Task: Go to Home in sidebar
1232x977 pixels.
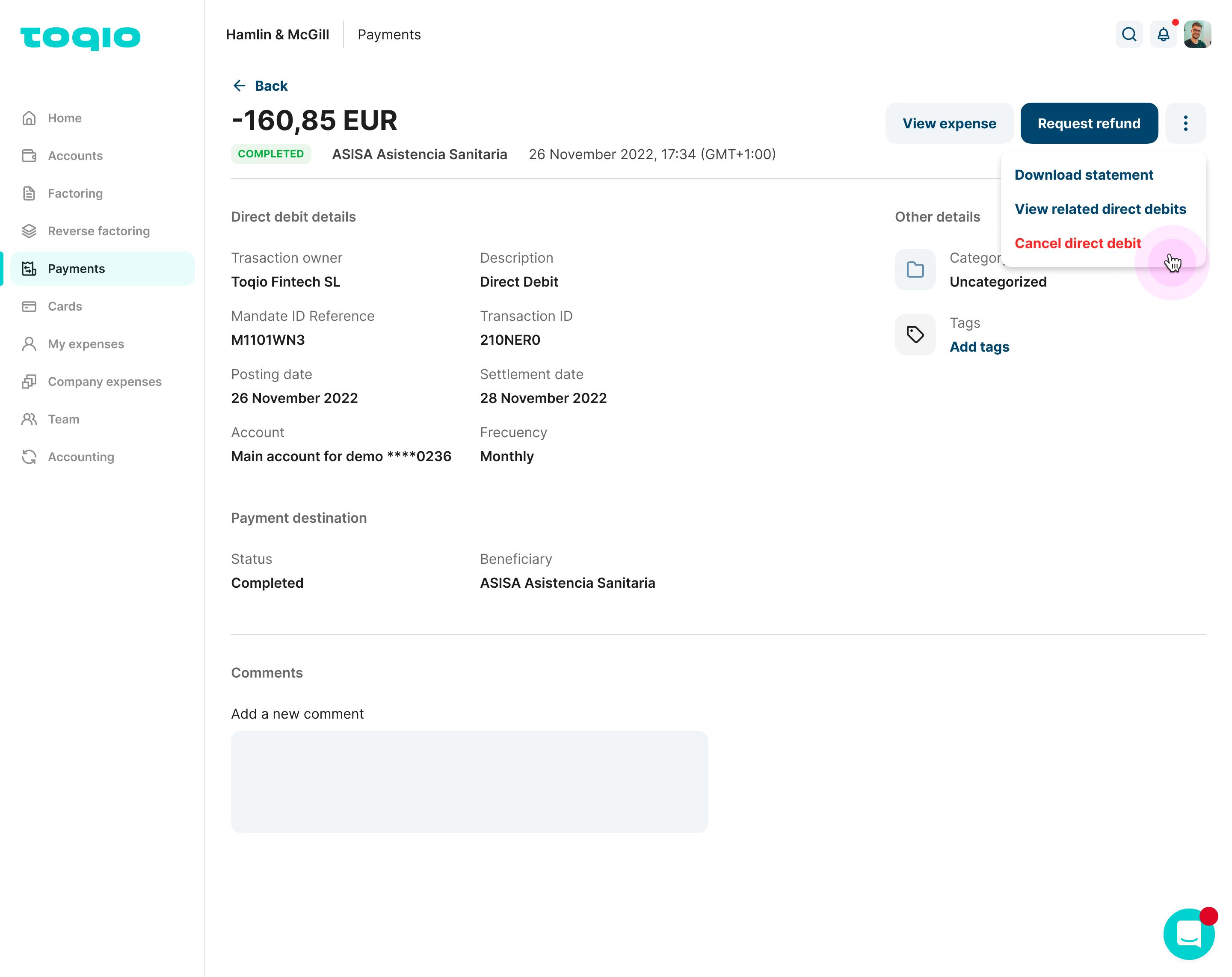Action: pos(65,118)
